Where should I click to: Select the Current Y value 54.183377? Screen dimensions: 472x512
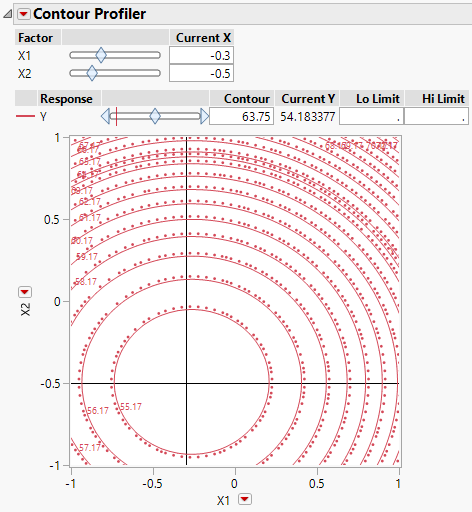click(x=307, y=117)
